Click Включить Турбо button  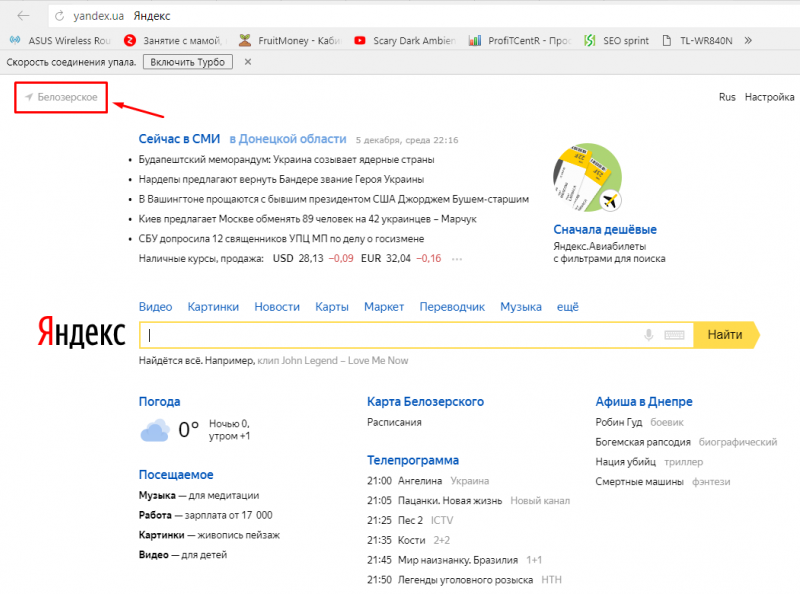point(188,62)
